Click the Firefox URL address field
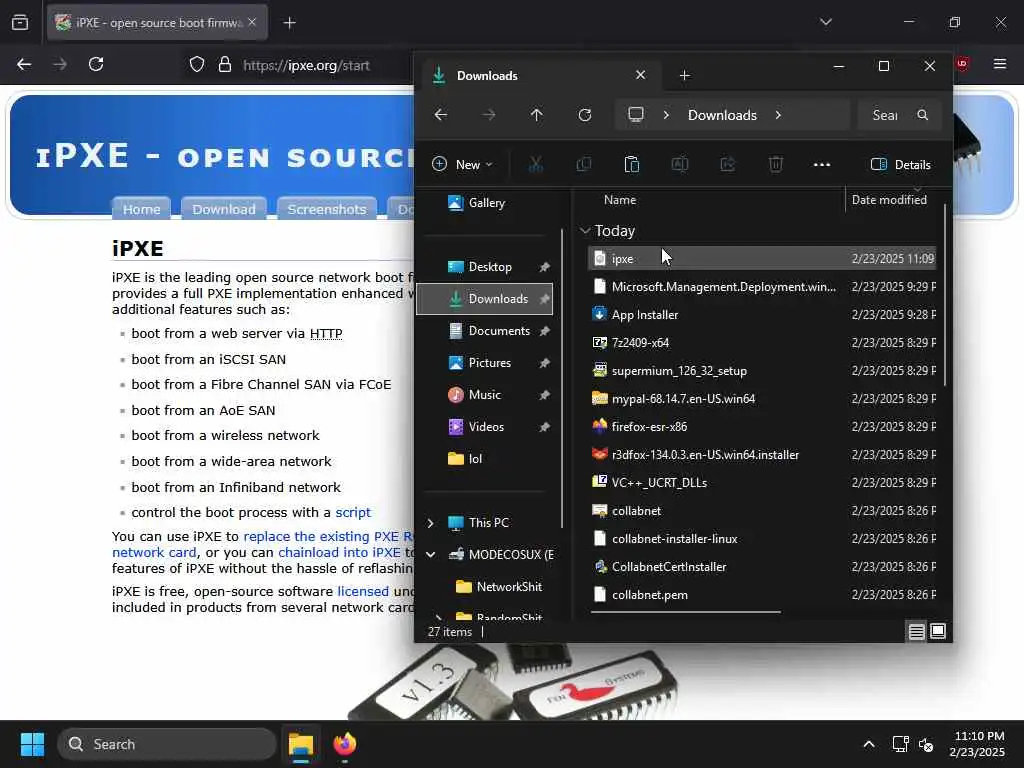Screen dimensions: 1024x768 (306, 65)
